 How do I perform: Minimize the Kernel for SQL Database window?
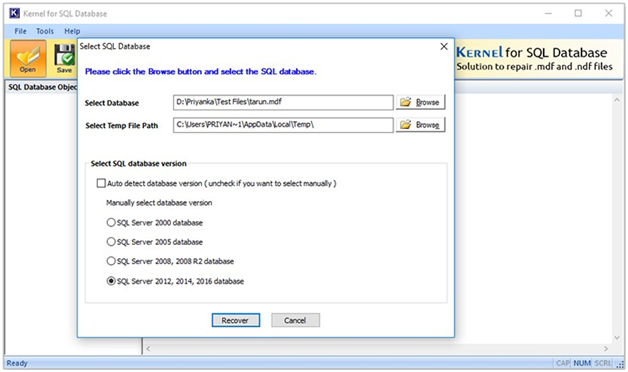tap(548, 13)
